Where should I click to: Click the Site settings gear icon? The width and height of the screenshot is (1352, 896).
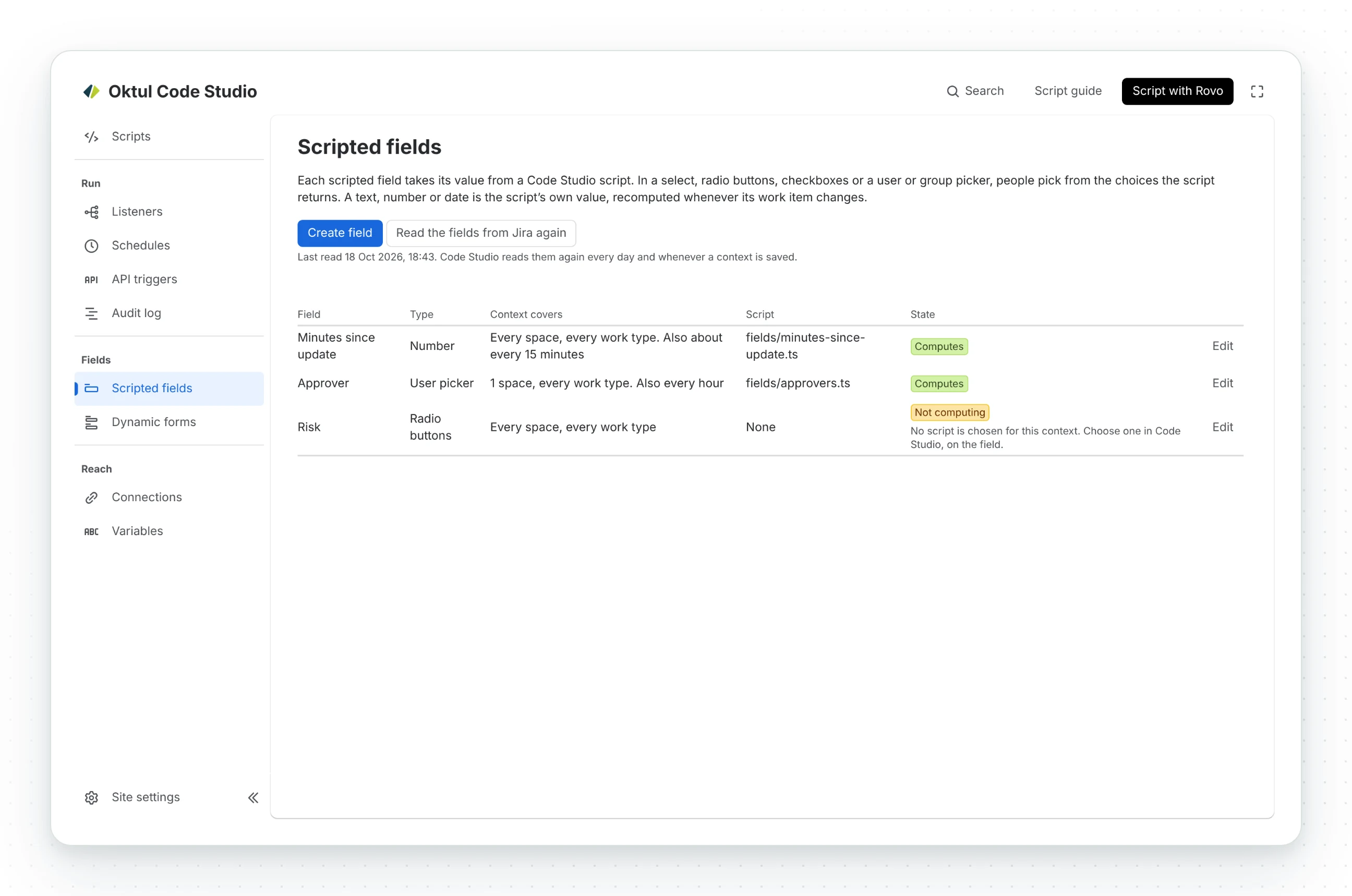point(91,798)
